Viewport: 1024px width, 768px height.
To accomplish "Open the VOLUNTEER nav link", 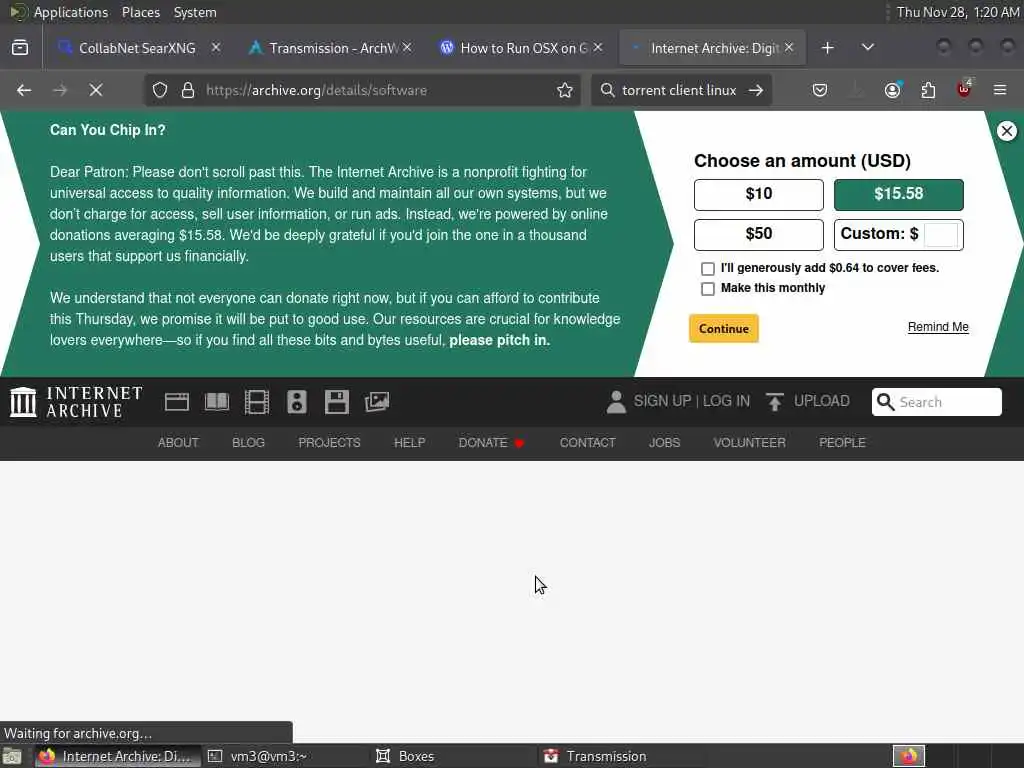I will point(750,443).
